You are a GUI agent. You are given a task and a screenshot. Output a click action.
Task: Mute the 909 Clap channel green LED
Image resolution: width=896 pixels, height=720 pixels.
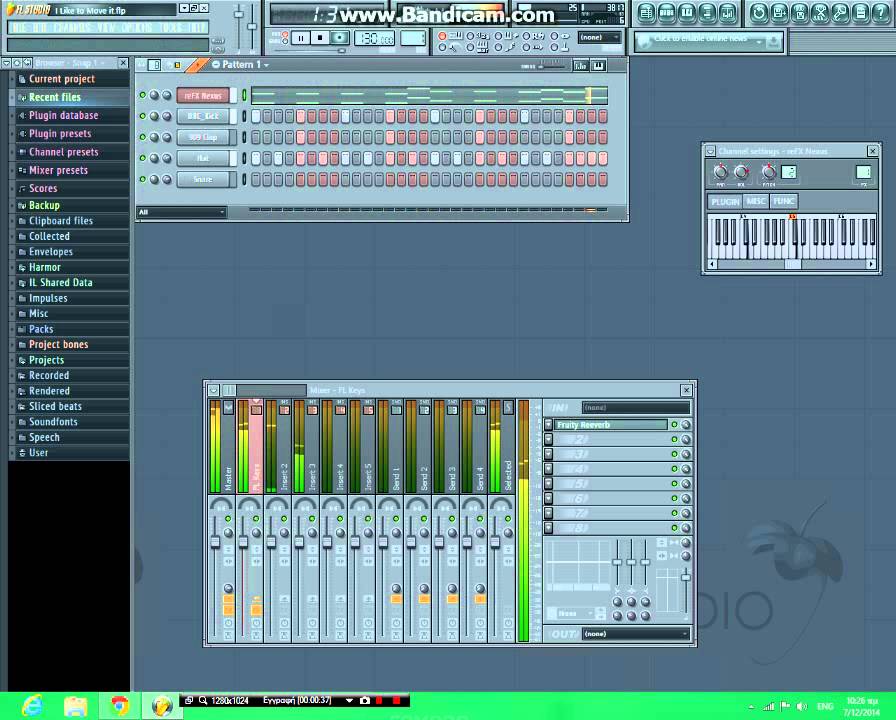pos(143,137)
